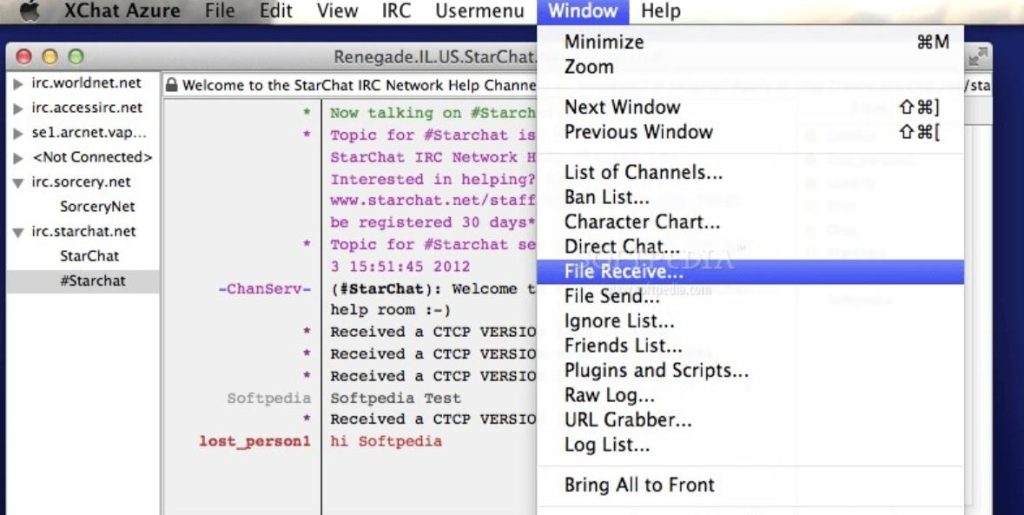The width and height of the screenshot is (1024, 515).
Task: Click the full screen arrows icon
Action: [977, 57]
